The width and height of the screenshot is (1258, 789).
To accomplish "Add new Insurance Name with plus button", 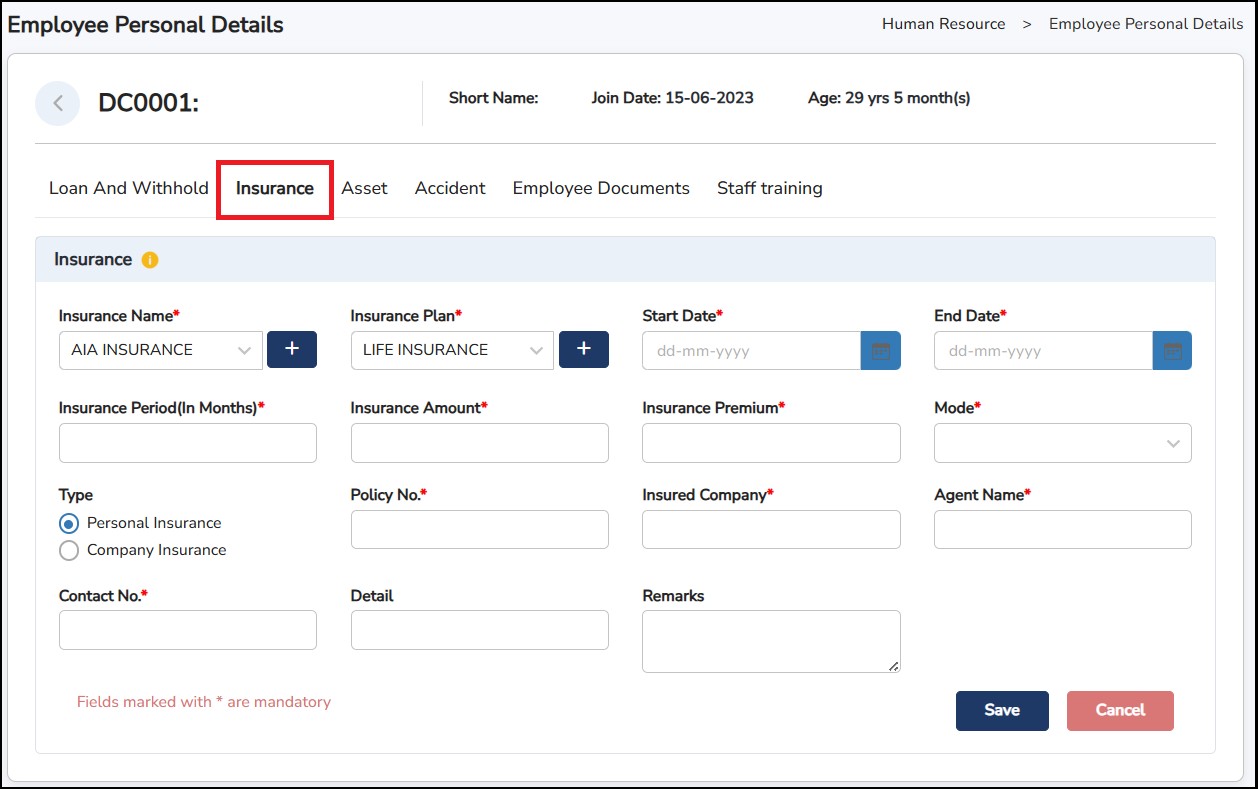I will point(292,350).
